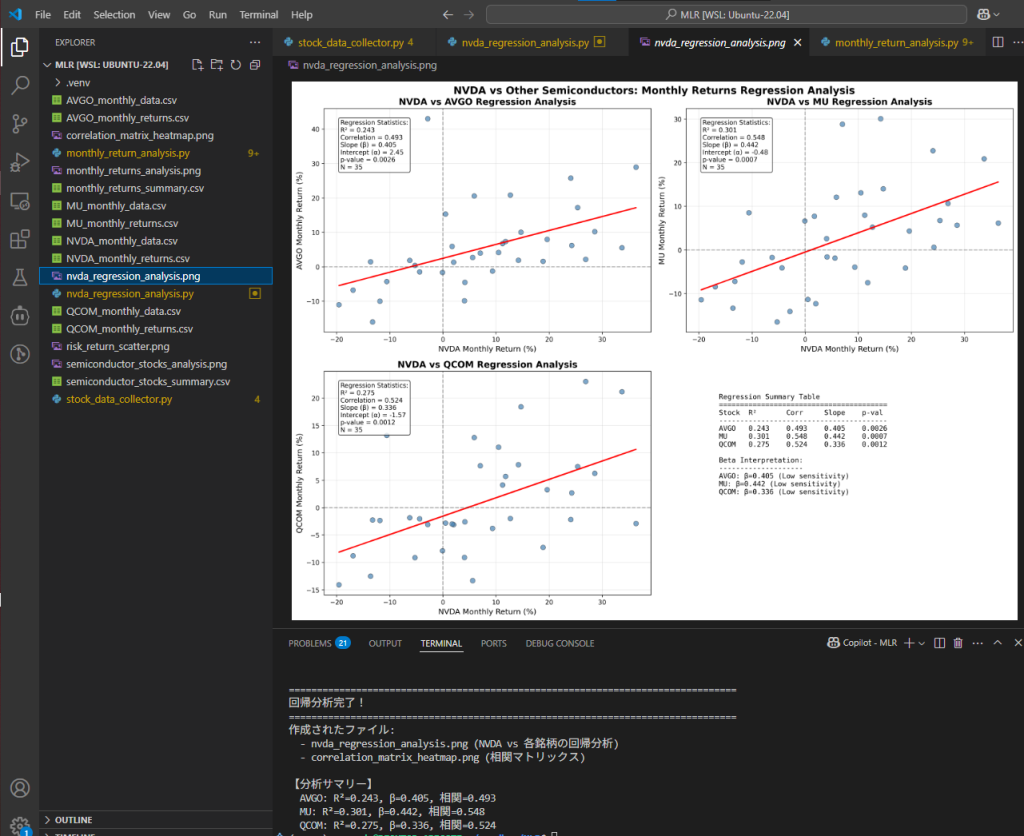The height and width of the screenshot is (836, 1024).
Task: Open the Copilot chat menu in title bar
Action: coord(988,14)
